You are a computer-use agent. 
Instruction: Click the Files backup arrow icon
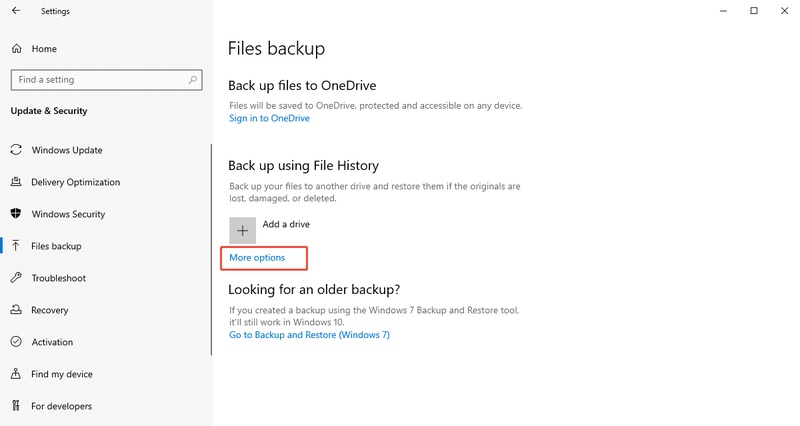pyautogui.click(x=16, y=245)
